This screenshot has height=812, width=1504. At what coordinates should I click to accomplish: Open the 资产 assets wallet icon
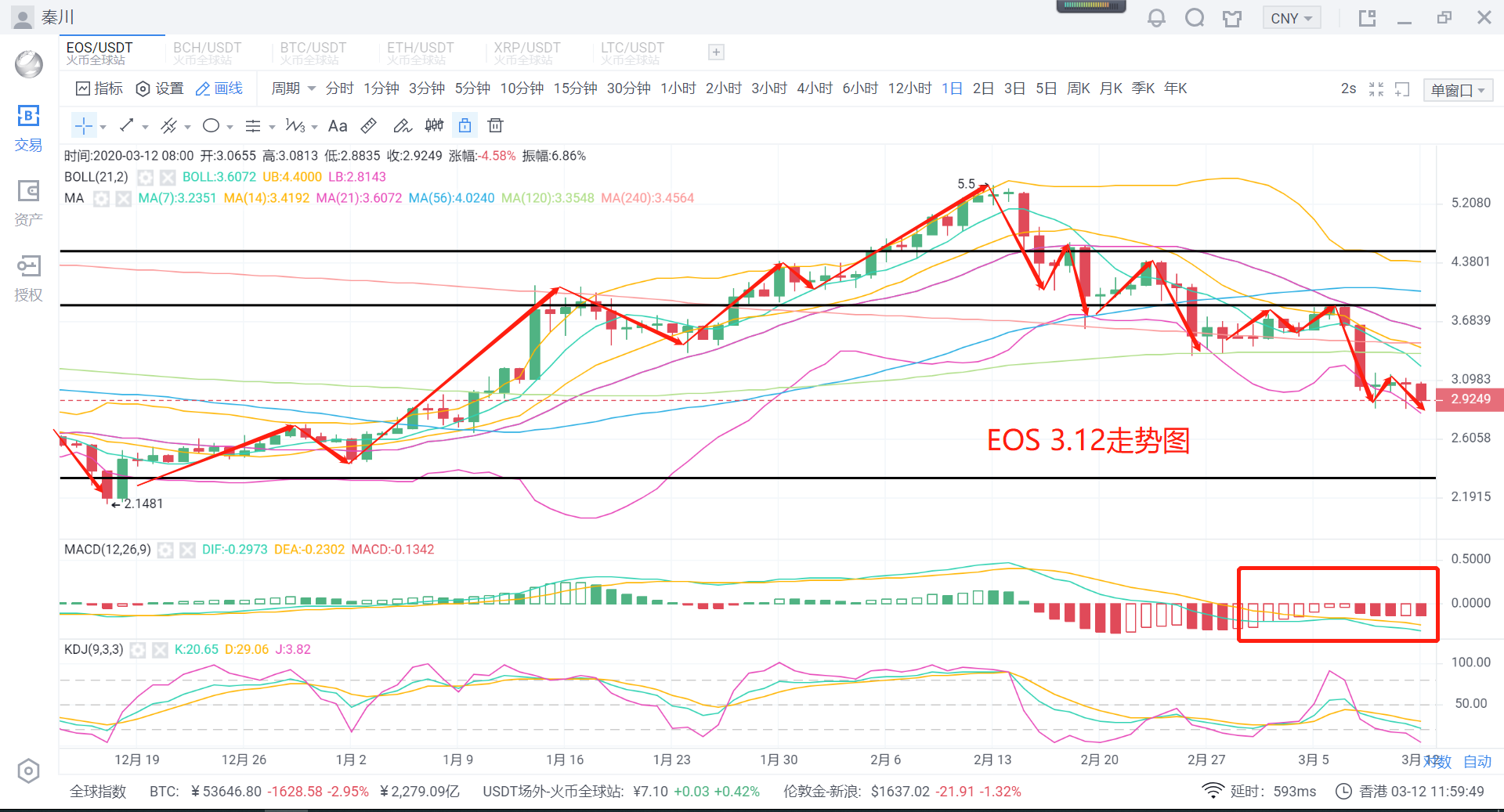[x=28, y=190]
